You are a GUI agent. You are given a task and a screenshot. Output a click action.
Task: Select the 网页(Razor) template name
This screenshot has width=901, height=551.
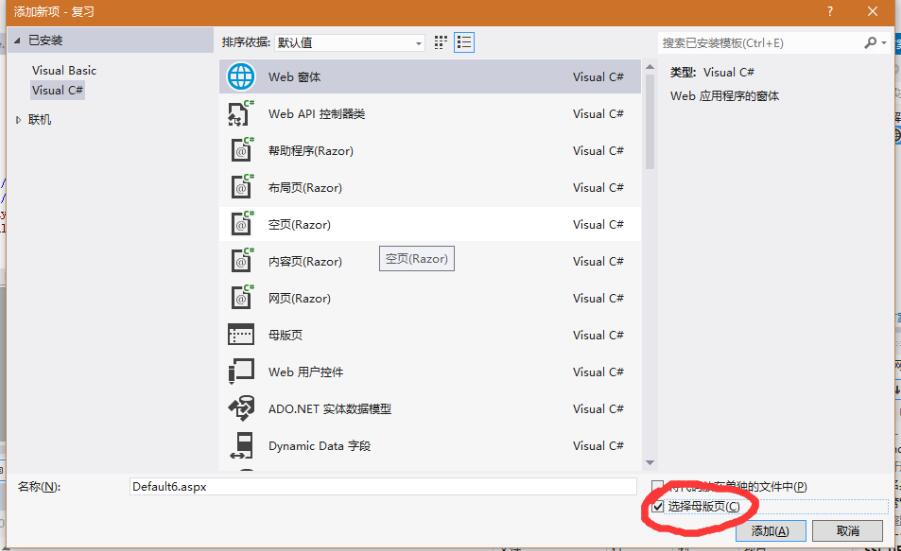coord(299,298)
